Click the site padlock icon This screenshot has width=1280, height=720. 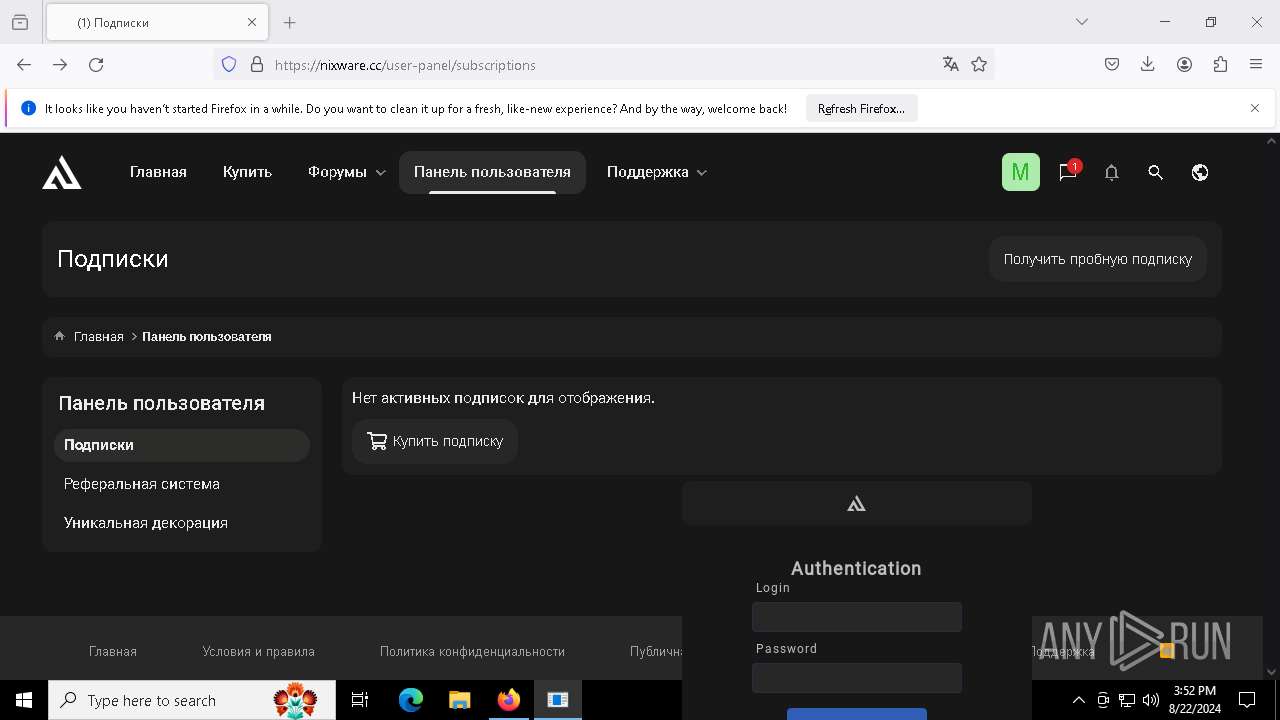click(257, 64)
